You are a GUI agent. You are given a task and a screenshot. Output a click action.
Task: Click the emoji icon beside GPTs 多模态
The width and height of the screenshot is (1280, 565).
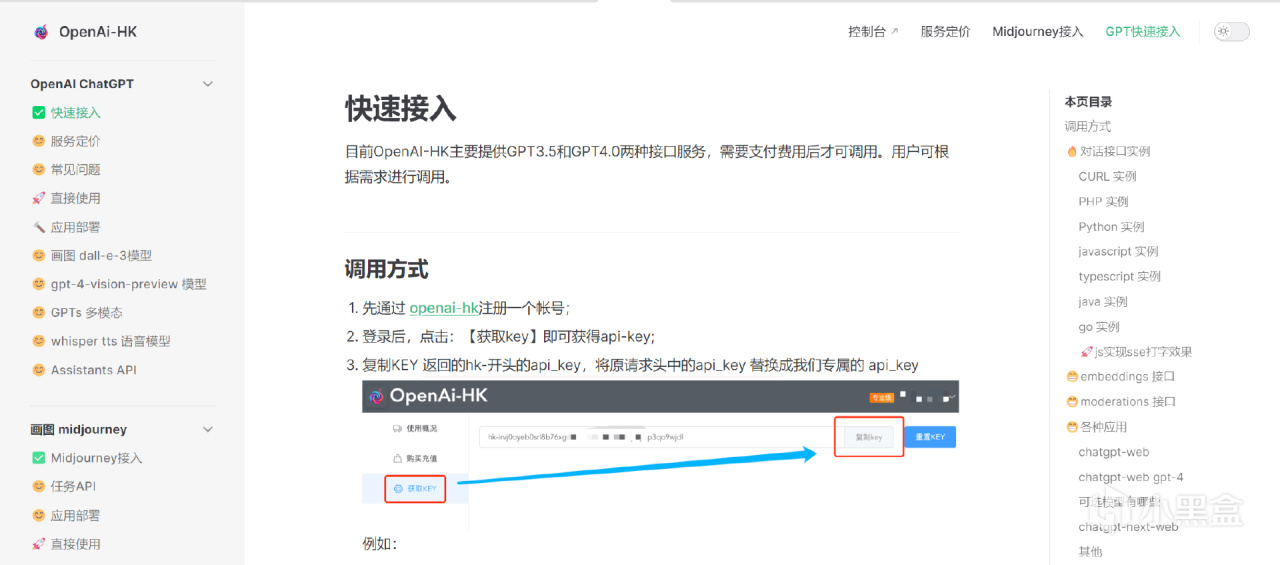(x=39, y=313)
